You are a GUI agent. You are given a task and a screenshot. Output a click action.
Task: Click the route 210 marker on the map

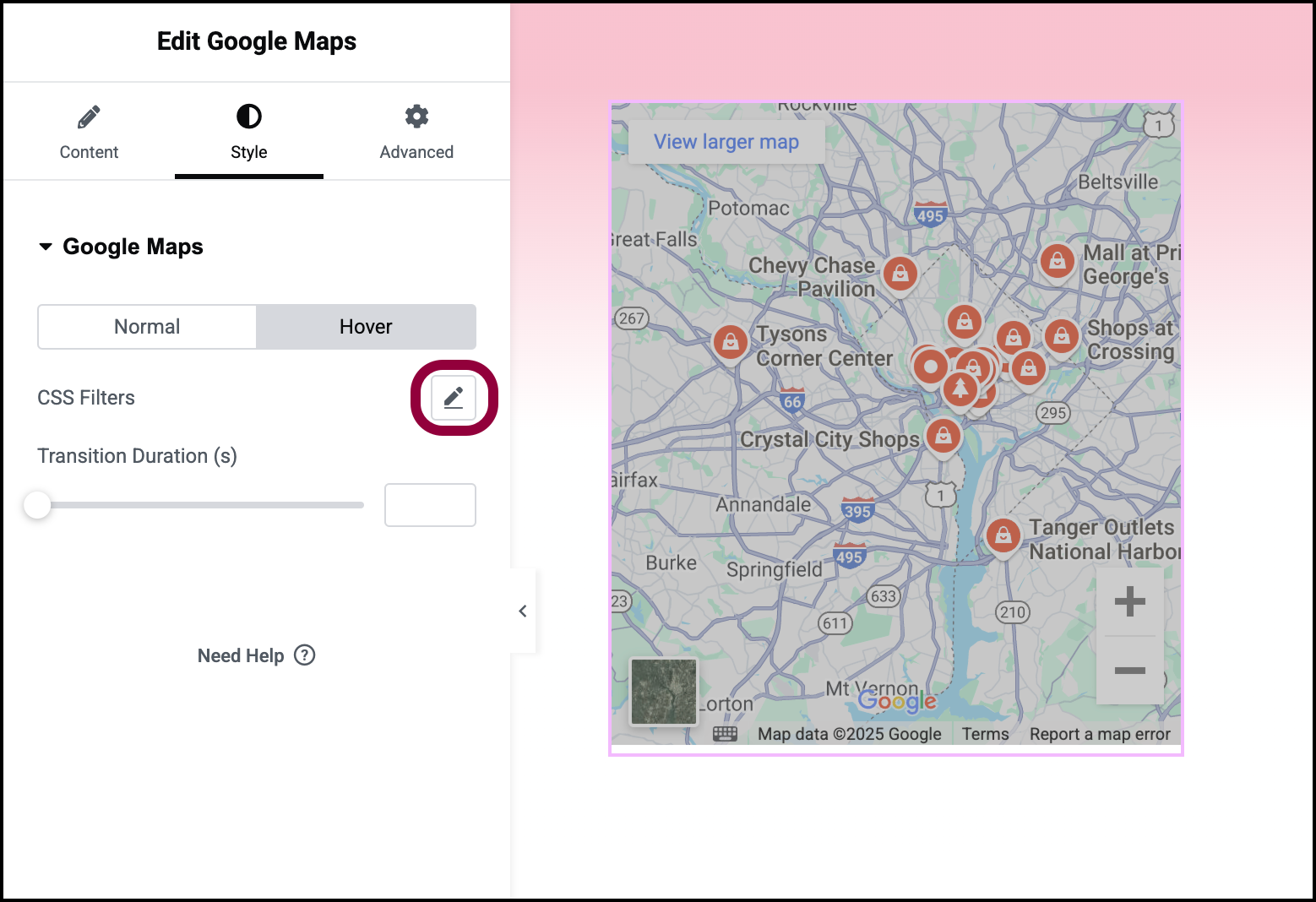click(x=1013, y=612)
